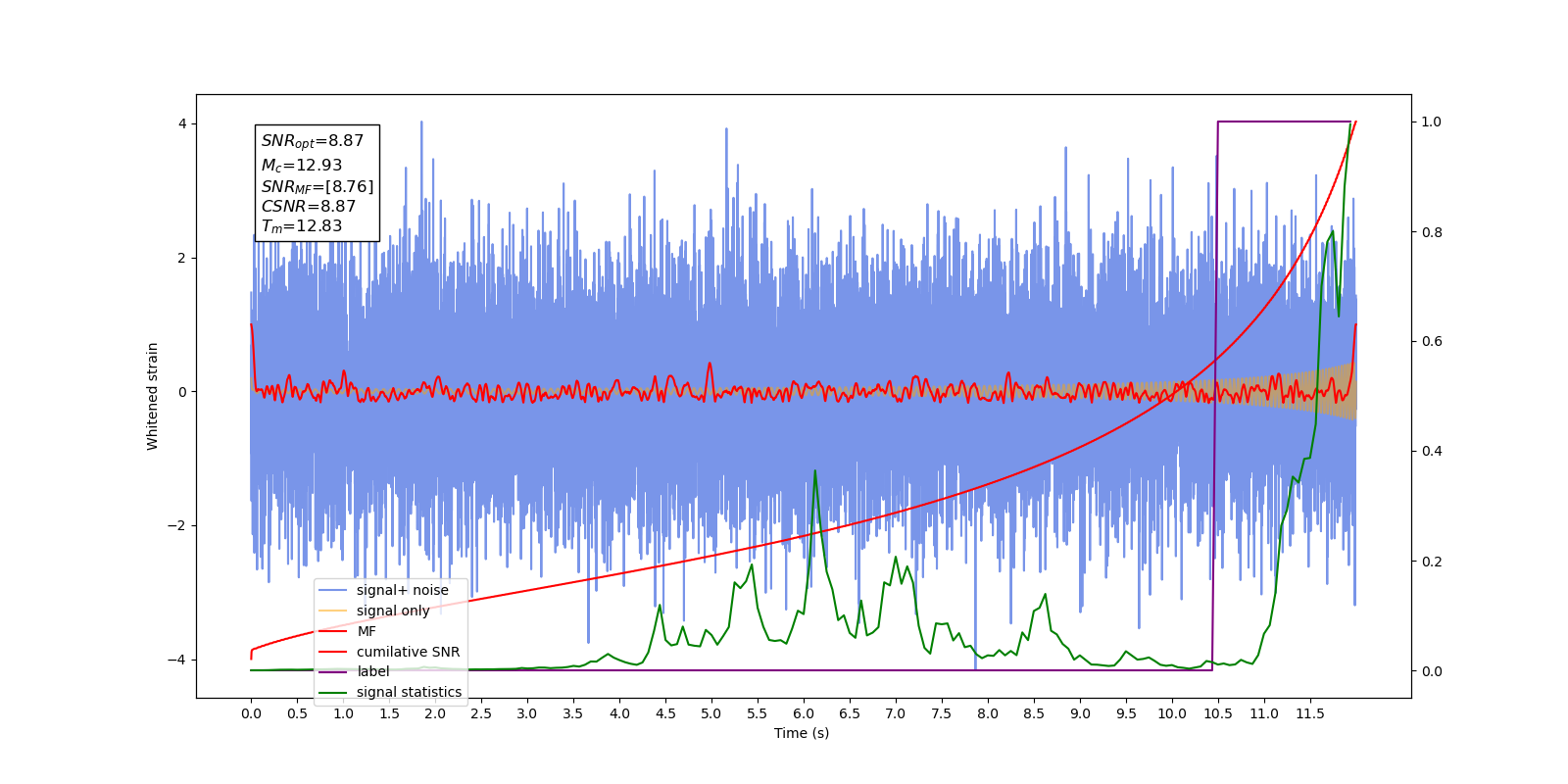Click the orange line sample for signal only
The width and height of the screenshot is (1568, 784).
pyautogui.click(x=333, y=611)
